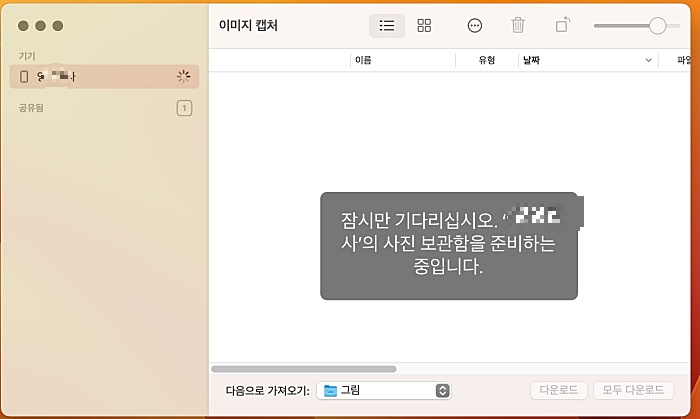Select the connected phone device in sidebar
This screenshot has height=419, width=700.
(104, 77)
